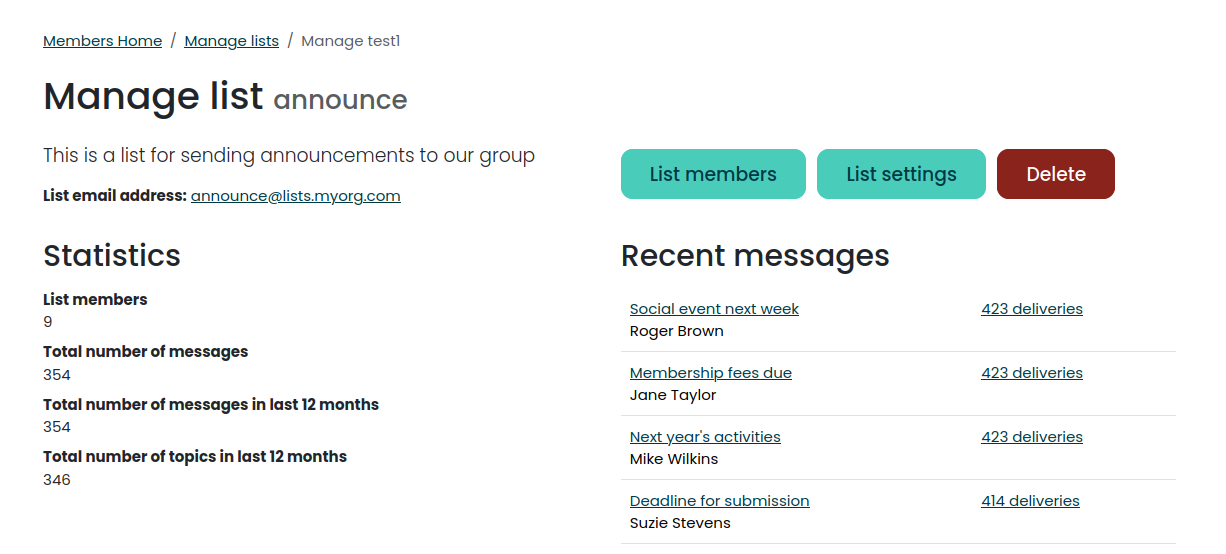Open List settings
This screenshot has width=1226, height=554.
coord(900,174)
